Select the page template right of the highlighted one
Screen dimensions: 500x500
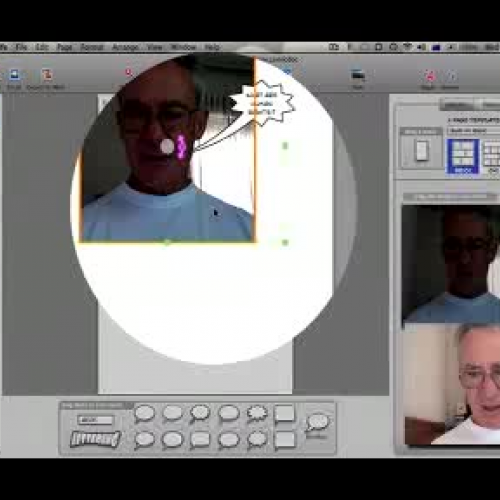[x=492, y=156]
